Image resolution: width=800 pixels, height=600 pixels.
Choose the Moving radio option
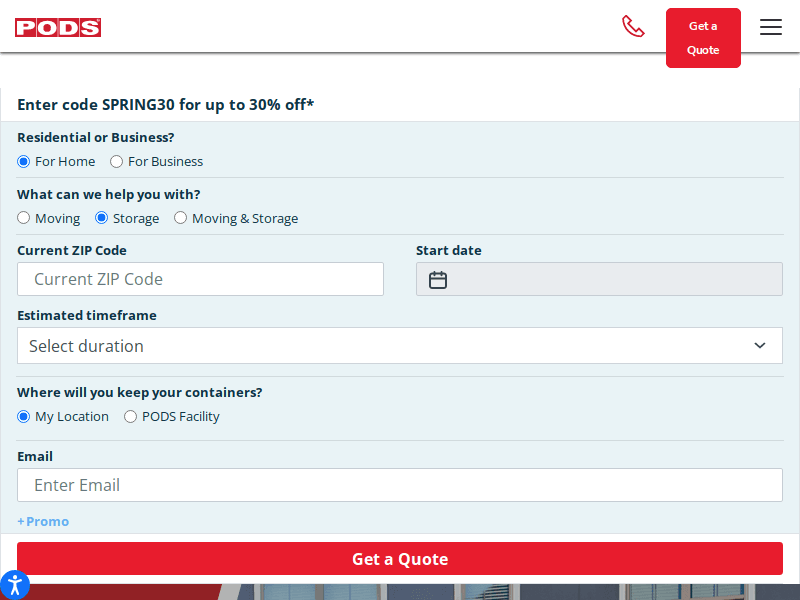tap(24, 218)
